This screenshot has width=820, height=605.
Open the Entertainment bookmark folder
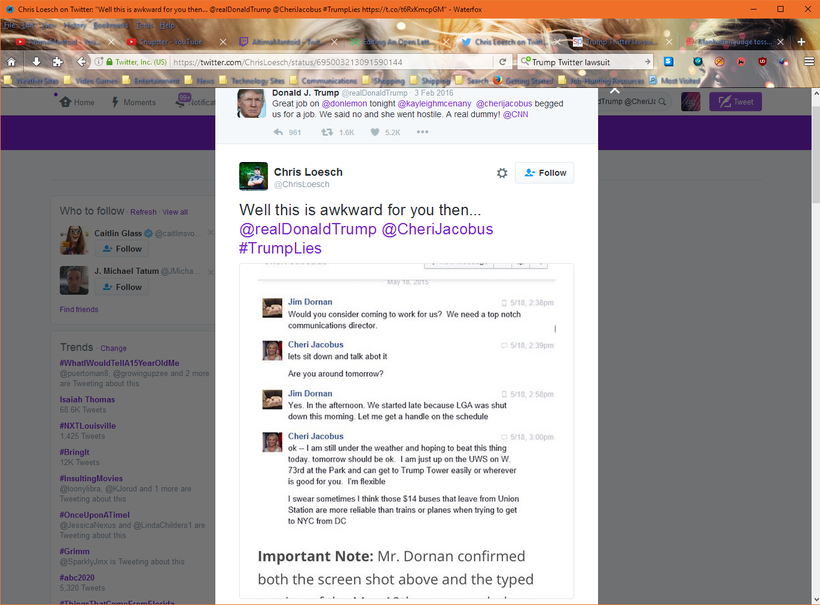pos(151,81)
